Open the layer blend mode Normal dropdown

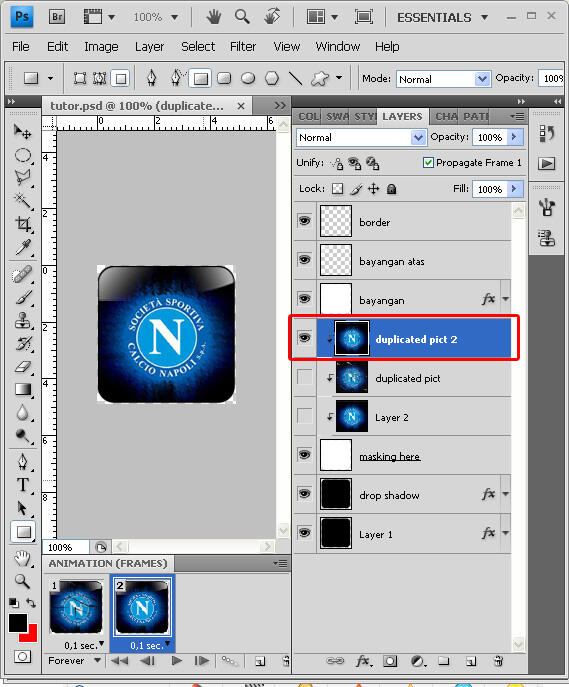tap(361, 138)
